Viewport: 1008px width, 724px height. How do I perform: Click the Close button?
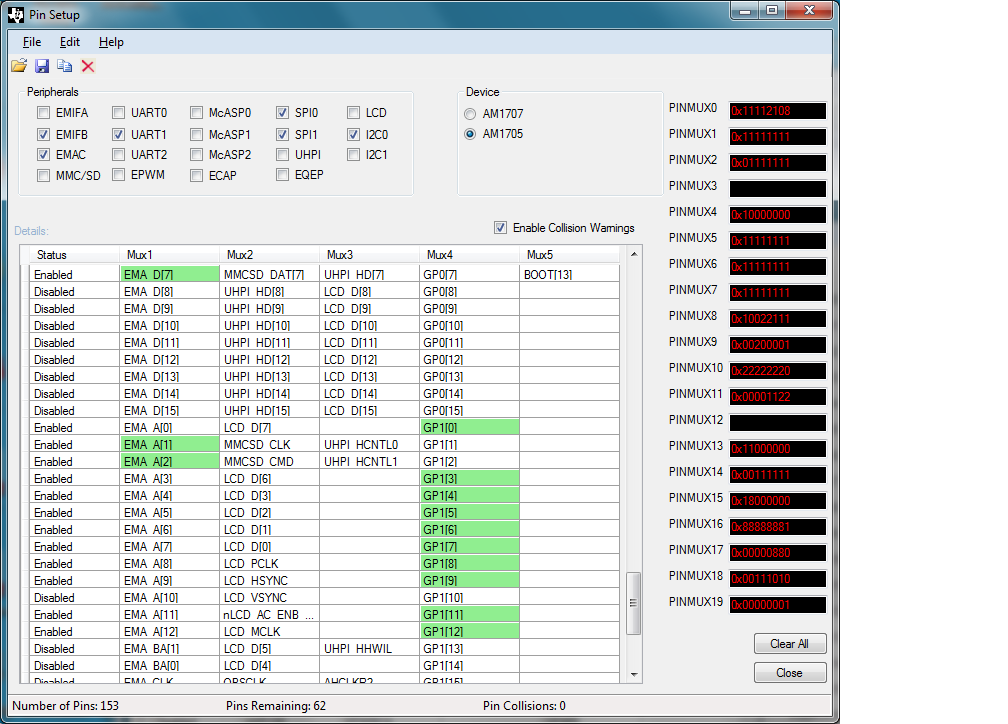coord(789,673)
